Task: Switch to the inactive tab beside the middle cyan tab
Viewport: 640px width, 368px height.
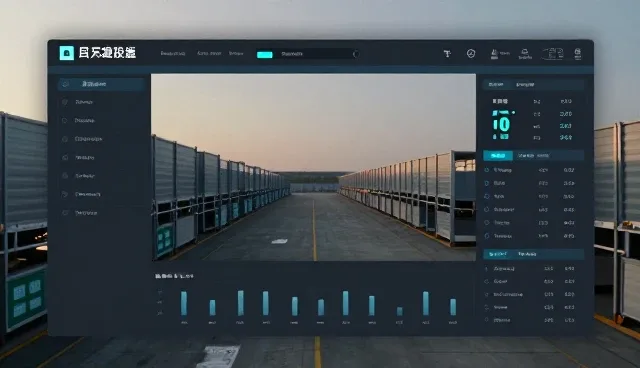Action: (533, 155)
